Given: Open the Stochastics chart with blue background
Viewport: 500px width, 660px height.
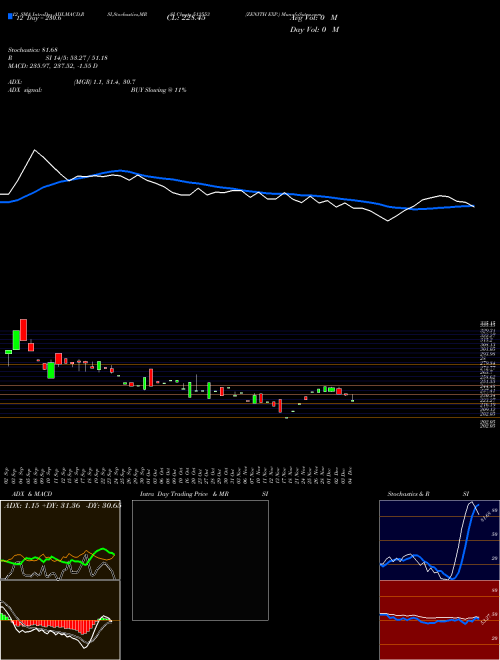Looking at the screenshot, I should tap(439, 540).
